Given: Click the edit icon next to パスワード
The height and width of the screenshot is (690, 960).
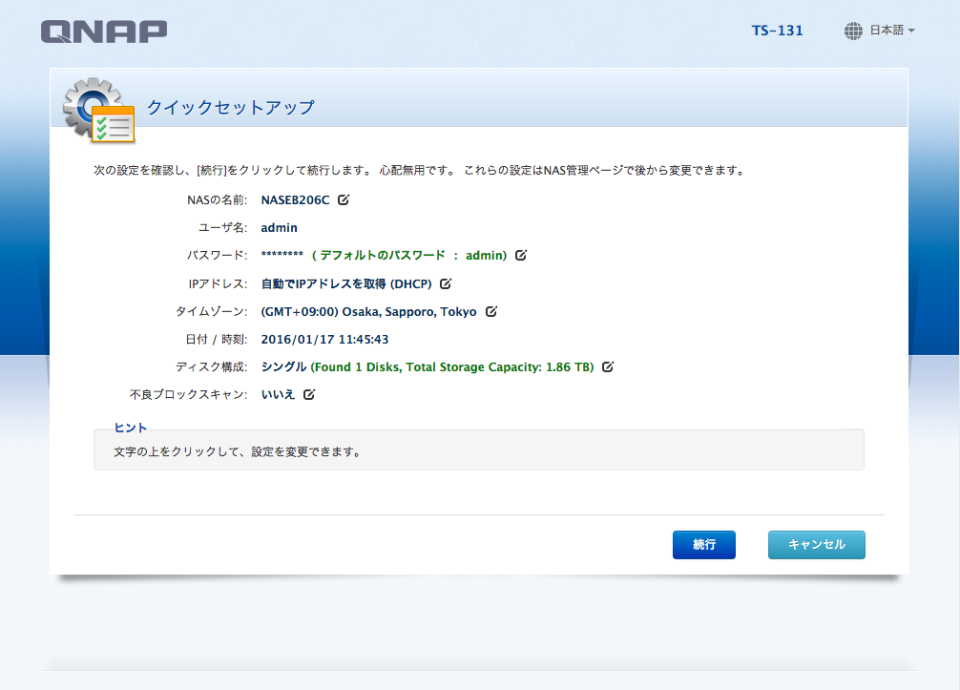Looking at the screenshot, I should coord(521,255).
